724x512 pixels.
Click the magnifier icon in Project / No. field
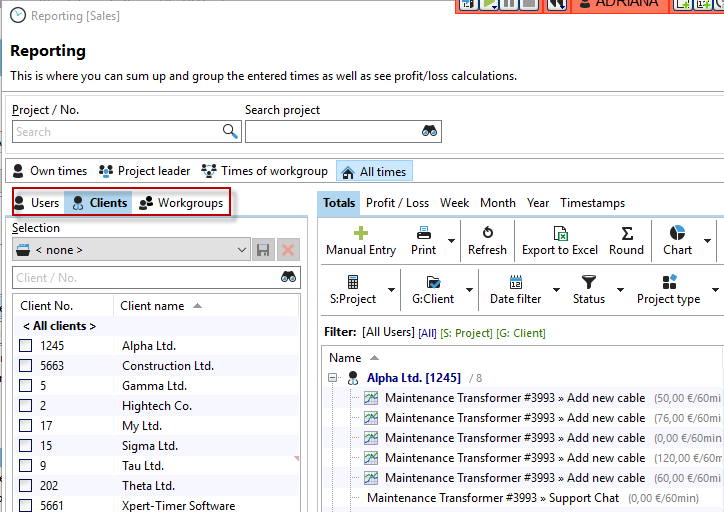click(x=230, y=132)
